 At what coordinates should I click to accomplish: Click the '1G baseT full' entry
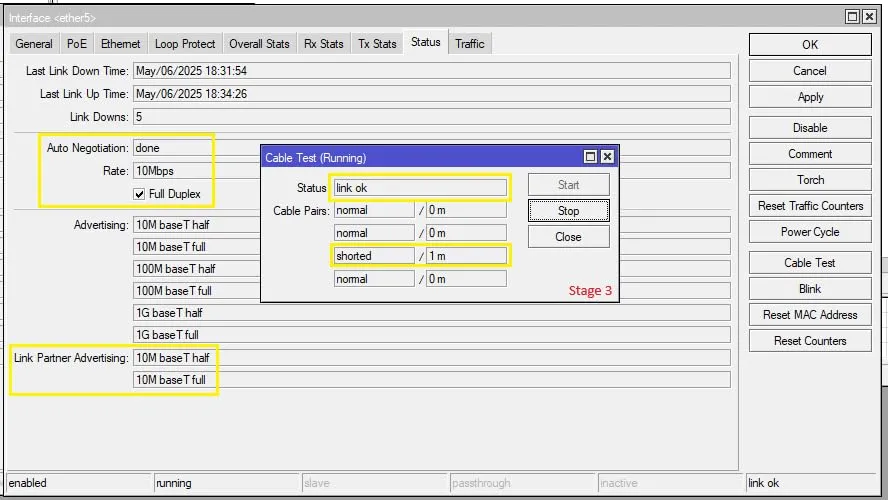432,335
